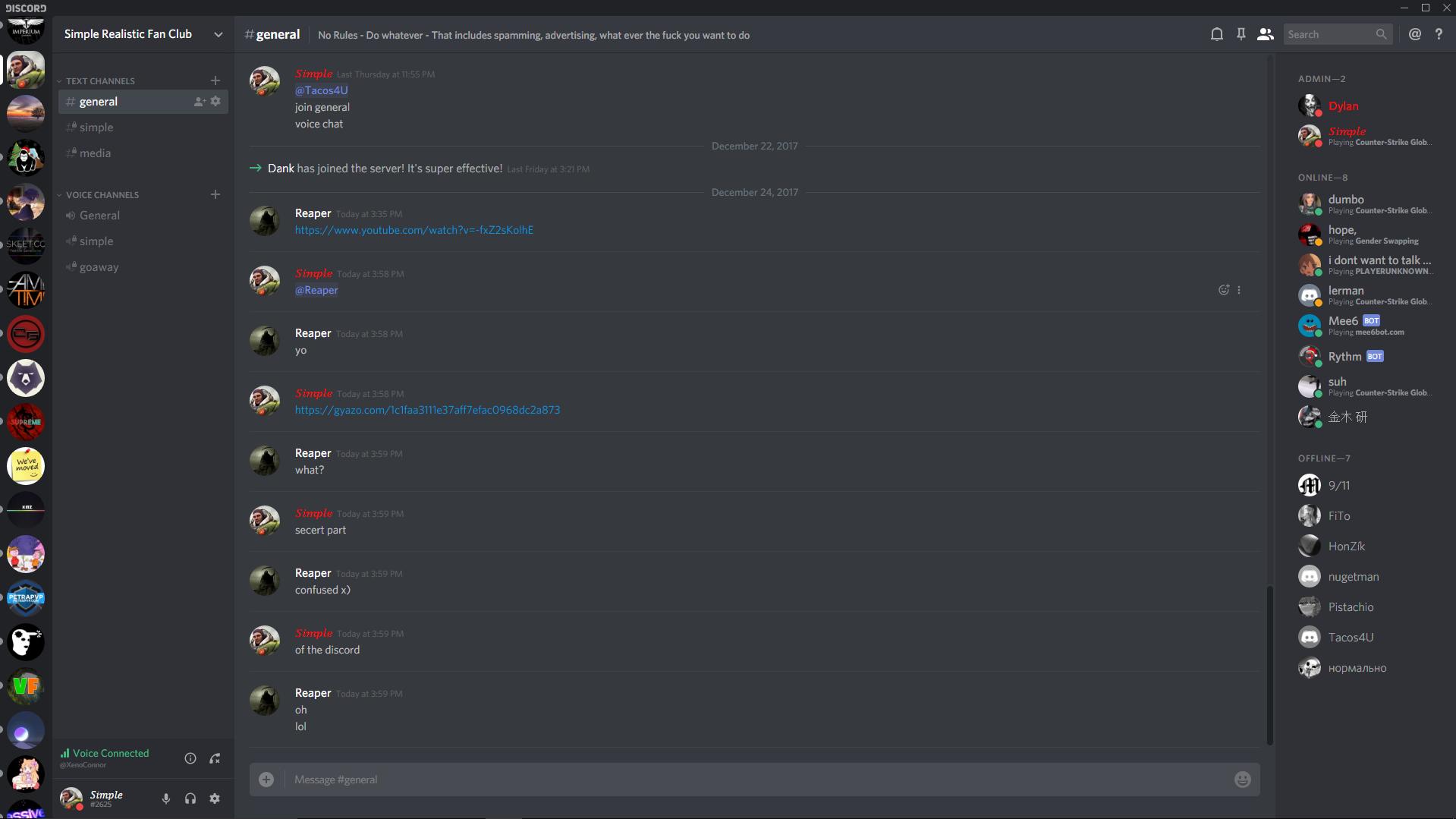The width and height of the screenshot is (1456, 819).
Task: Focus the Search input field
Action: pyautogui.click(x=1330, y=34)
